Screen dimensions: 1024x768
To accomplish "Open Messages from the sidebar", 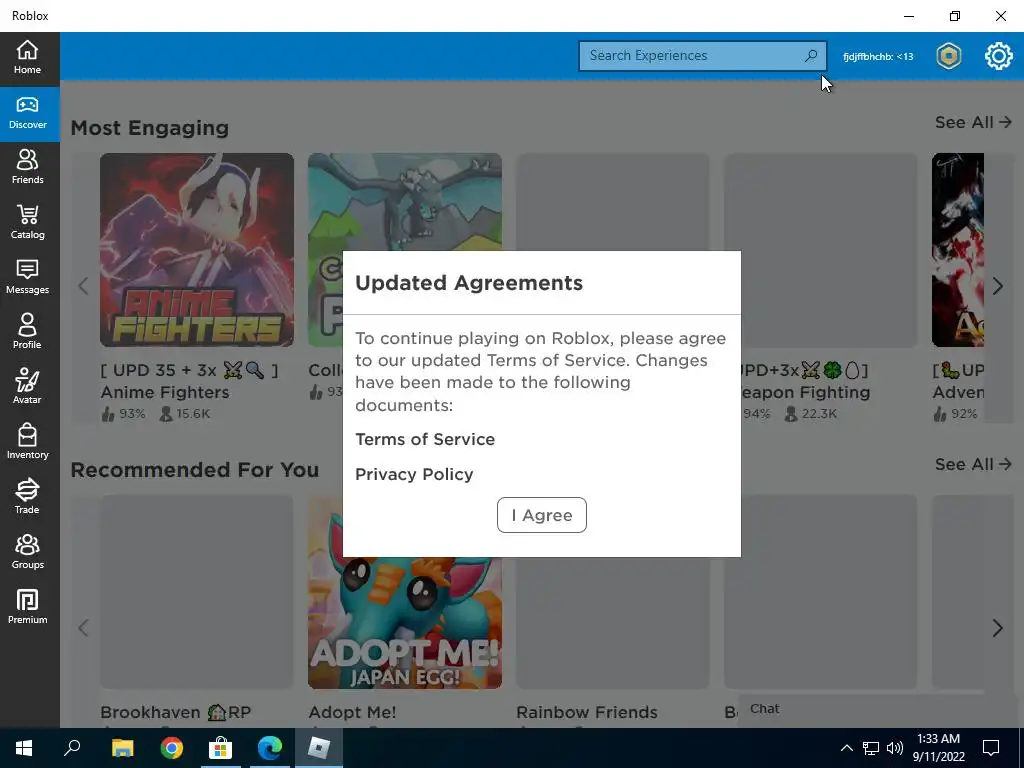I will pos(27,277).
